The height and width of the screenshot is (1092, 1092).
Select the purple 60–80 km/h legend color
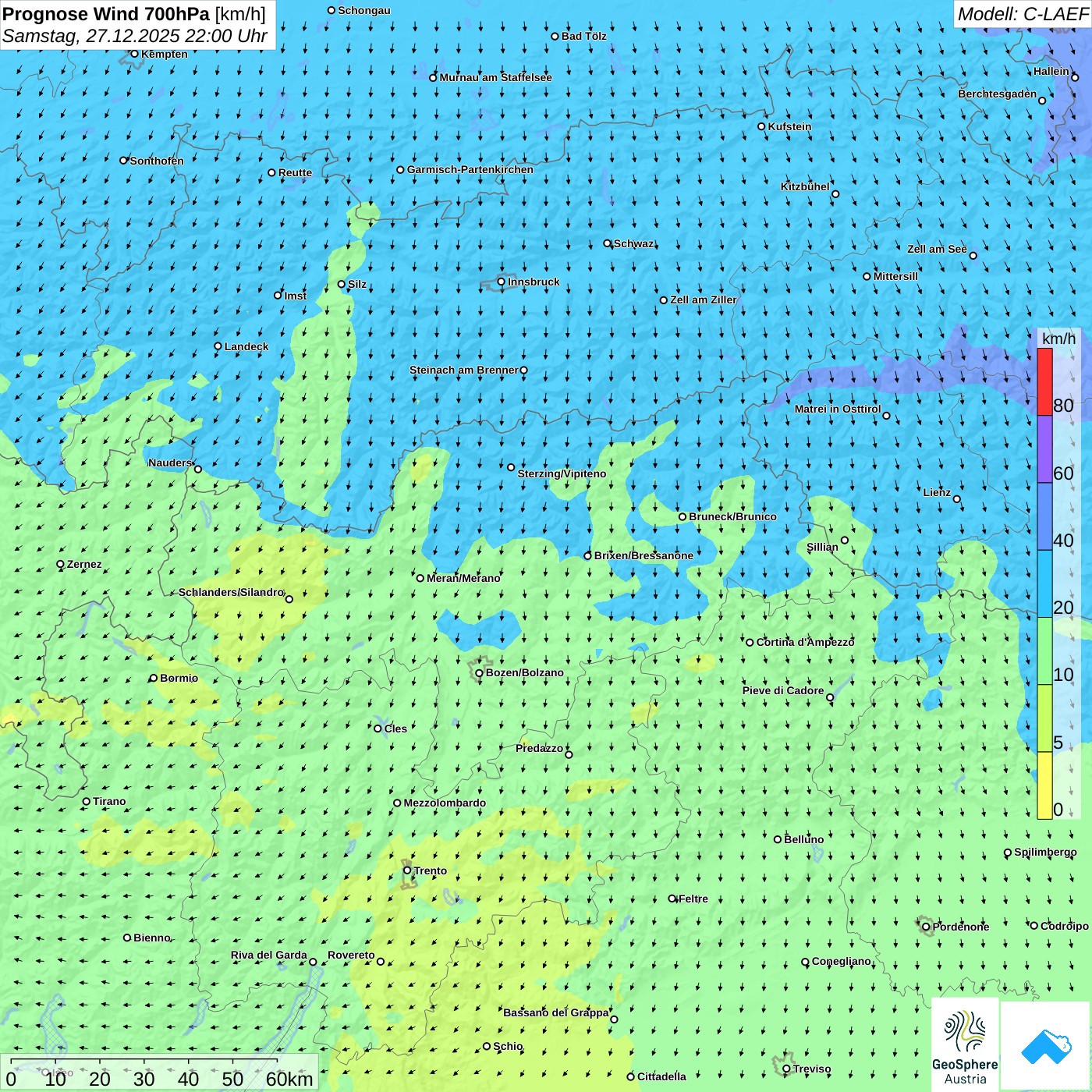[x=1044, y=449]
